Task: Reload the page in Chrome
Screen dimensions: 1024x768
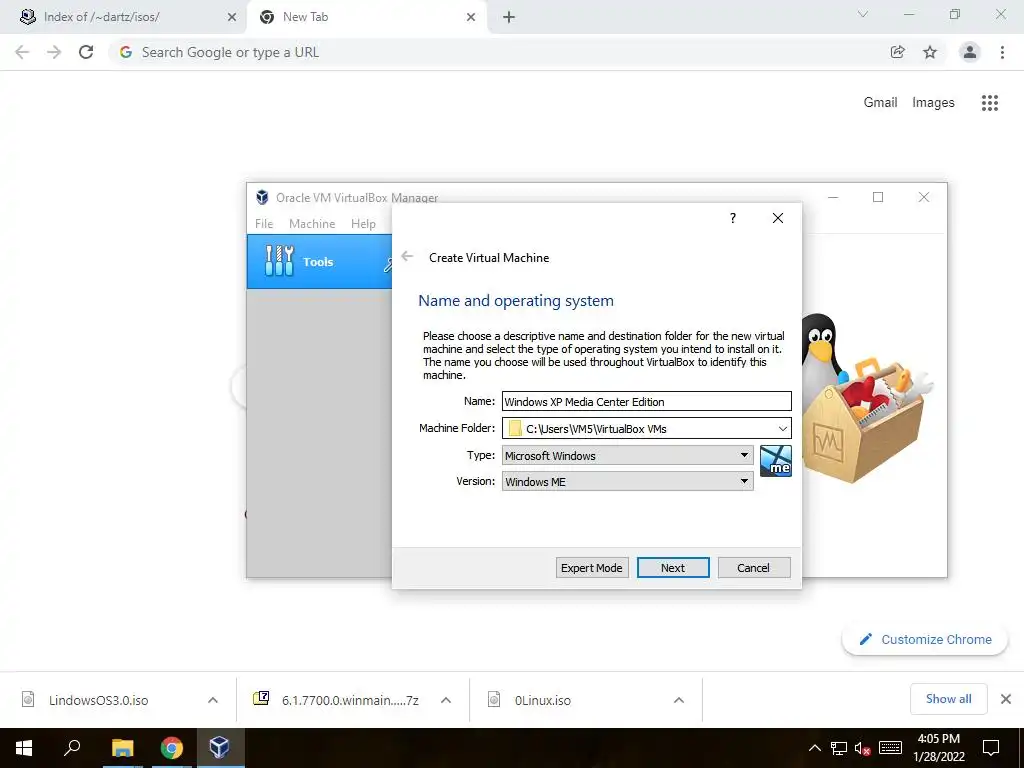Action: [x=86, y=52]
